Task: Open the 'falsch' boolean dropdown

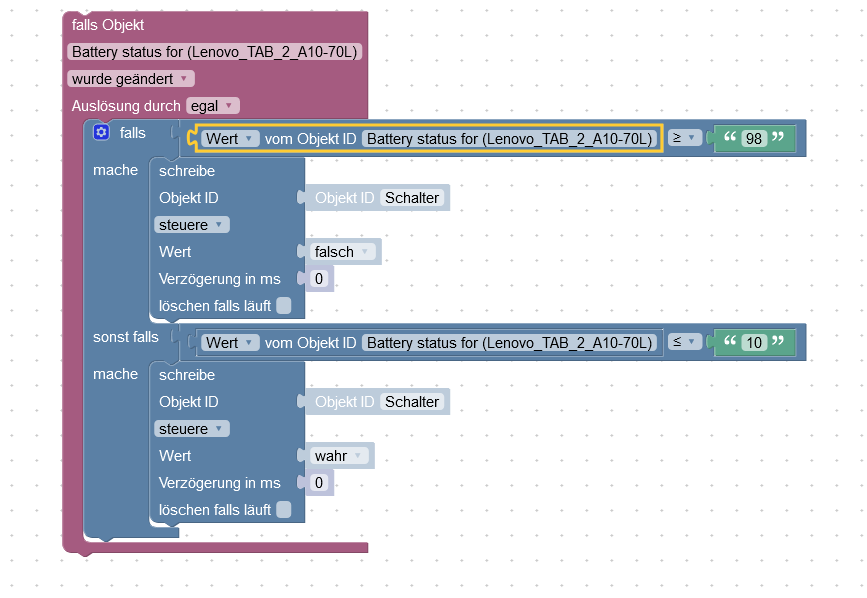Action: [x=342, y=252]
